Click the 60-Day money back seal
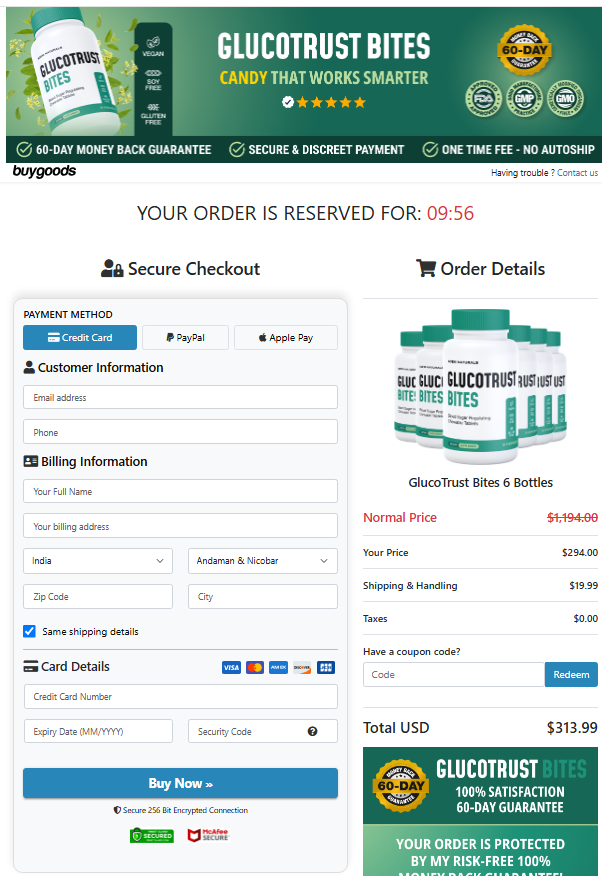The image size is (602, 876). (x=524, y=50)
